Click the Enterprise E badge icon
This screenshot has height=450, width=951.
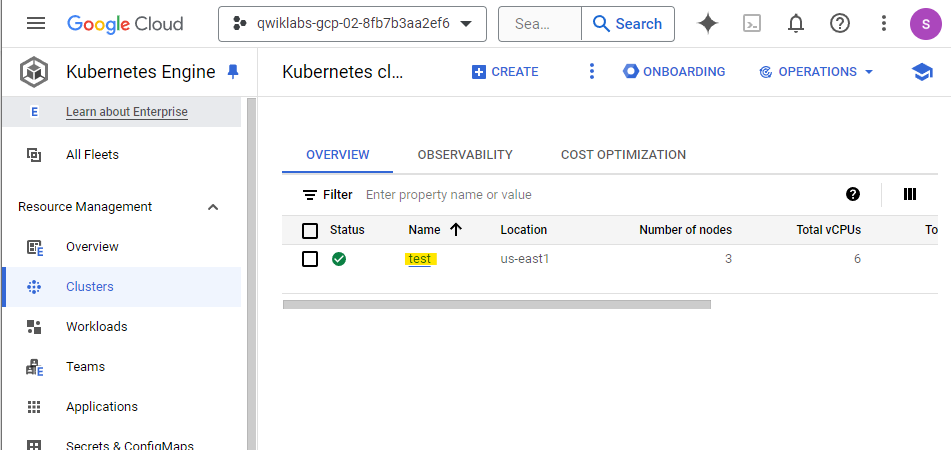(34, 112)
